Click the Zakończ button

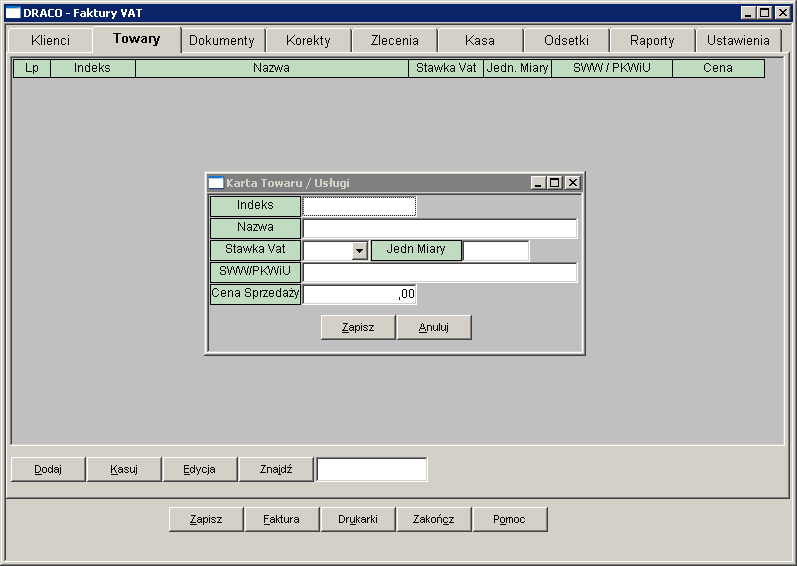click(x=434, y=519)
